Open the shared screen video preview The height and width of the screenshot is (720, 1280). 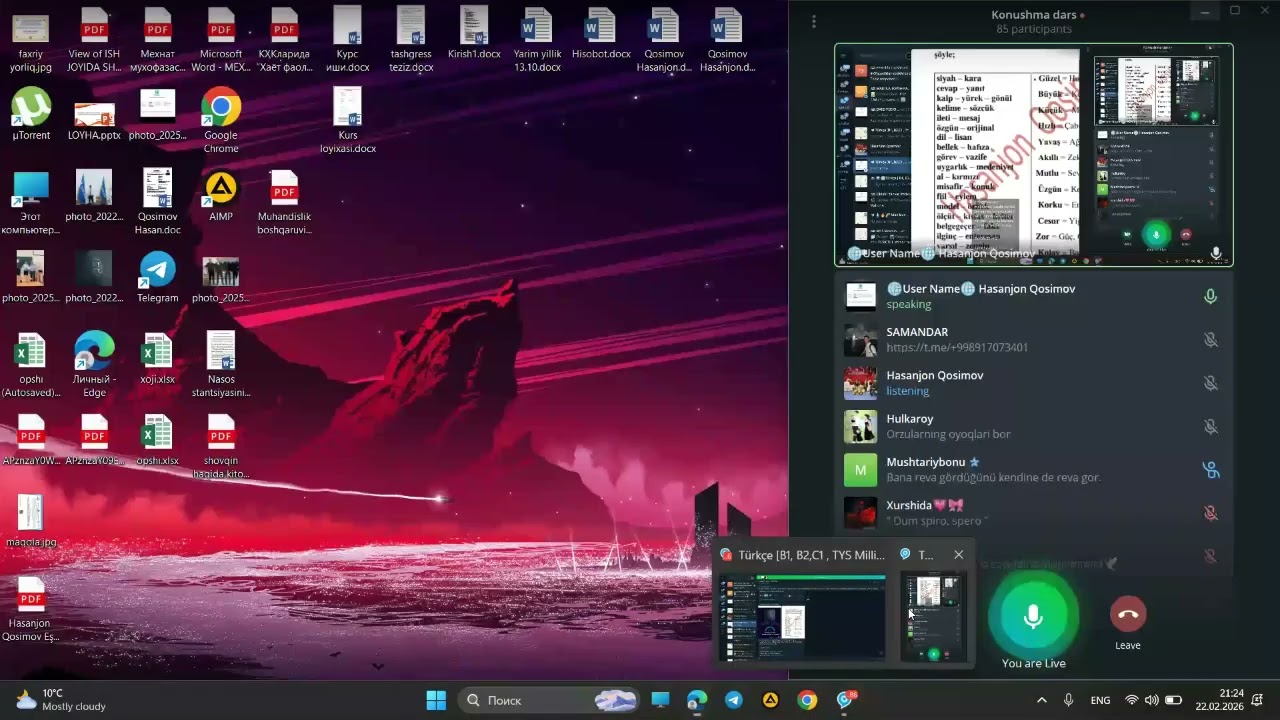[x=1033, y=154]
